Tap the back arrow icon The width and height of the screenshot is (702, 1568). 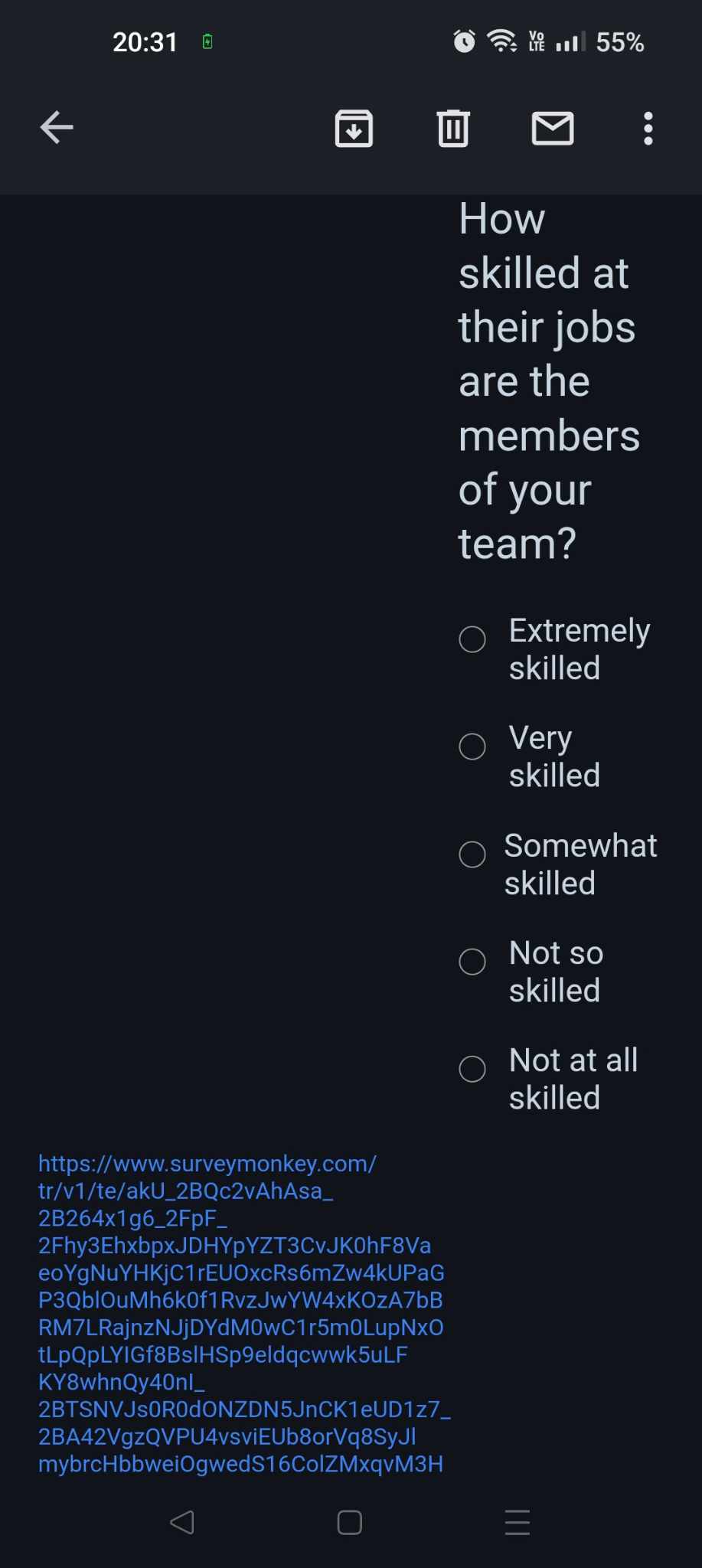57,127
